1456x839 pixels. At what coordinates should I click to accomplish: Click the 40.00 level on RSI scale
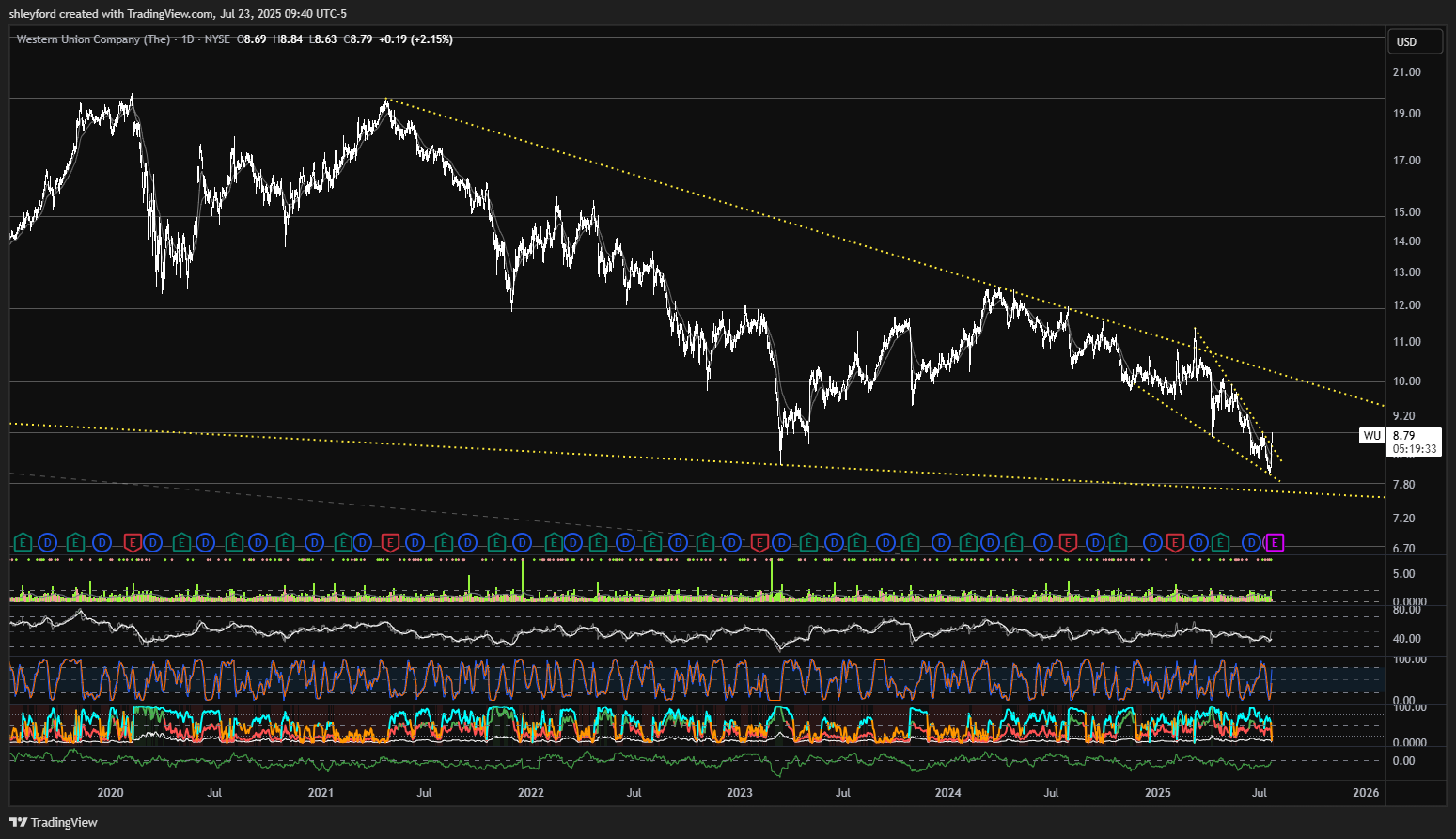(x=1407, y=639)
